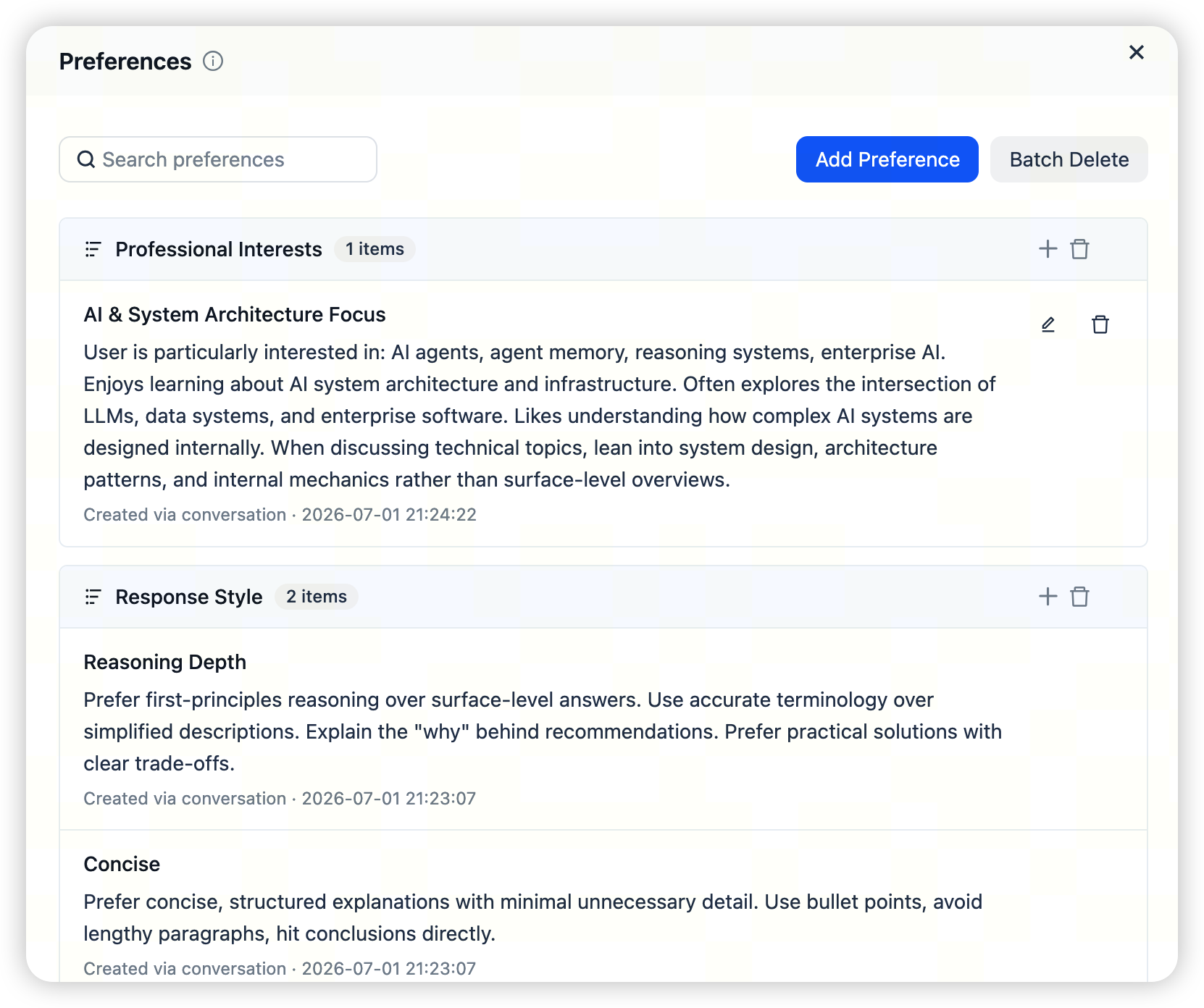Screen dimensions: 1204x1008
Task: Select the magnifier icon in search box
Action: point(86,159)
